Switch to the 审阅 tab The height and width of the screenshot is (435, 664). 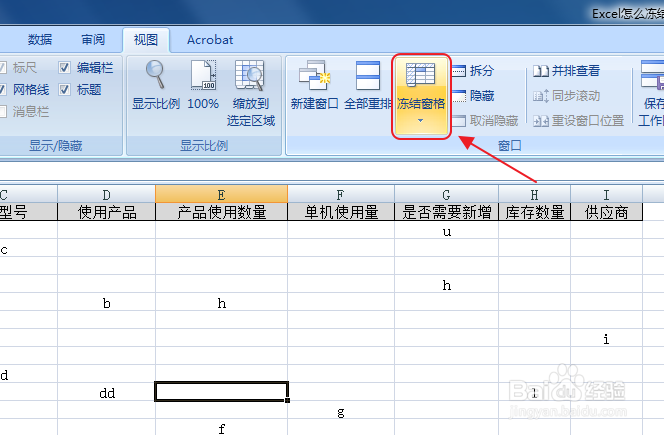point(93,40)
